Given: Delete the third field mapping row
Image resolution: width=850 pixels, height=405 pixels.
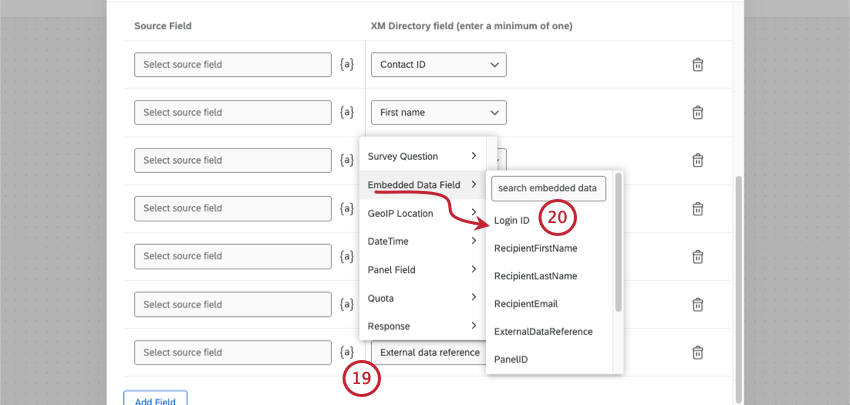Looking at the screenshot, I should [x=698, y=161].
